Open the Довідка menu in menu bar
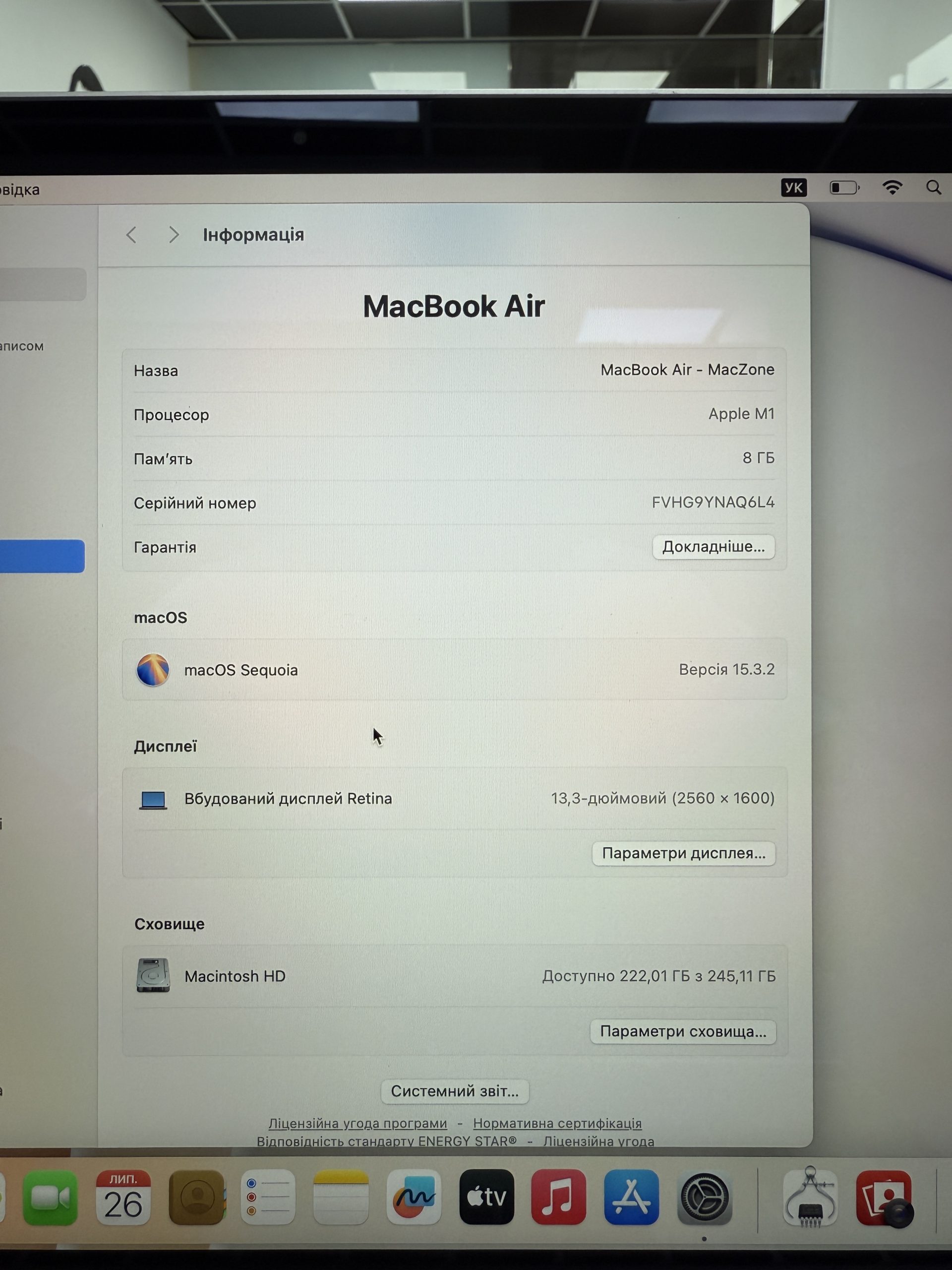 20,190
